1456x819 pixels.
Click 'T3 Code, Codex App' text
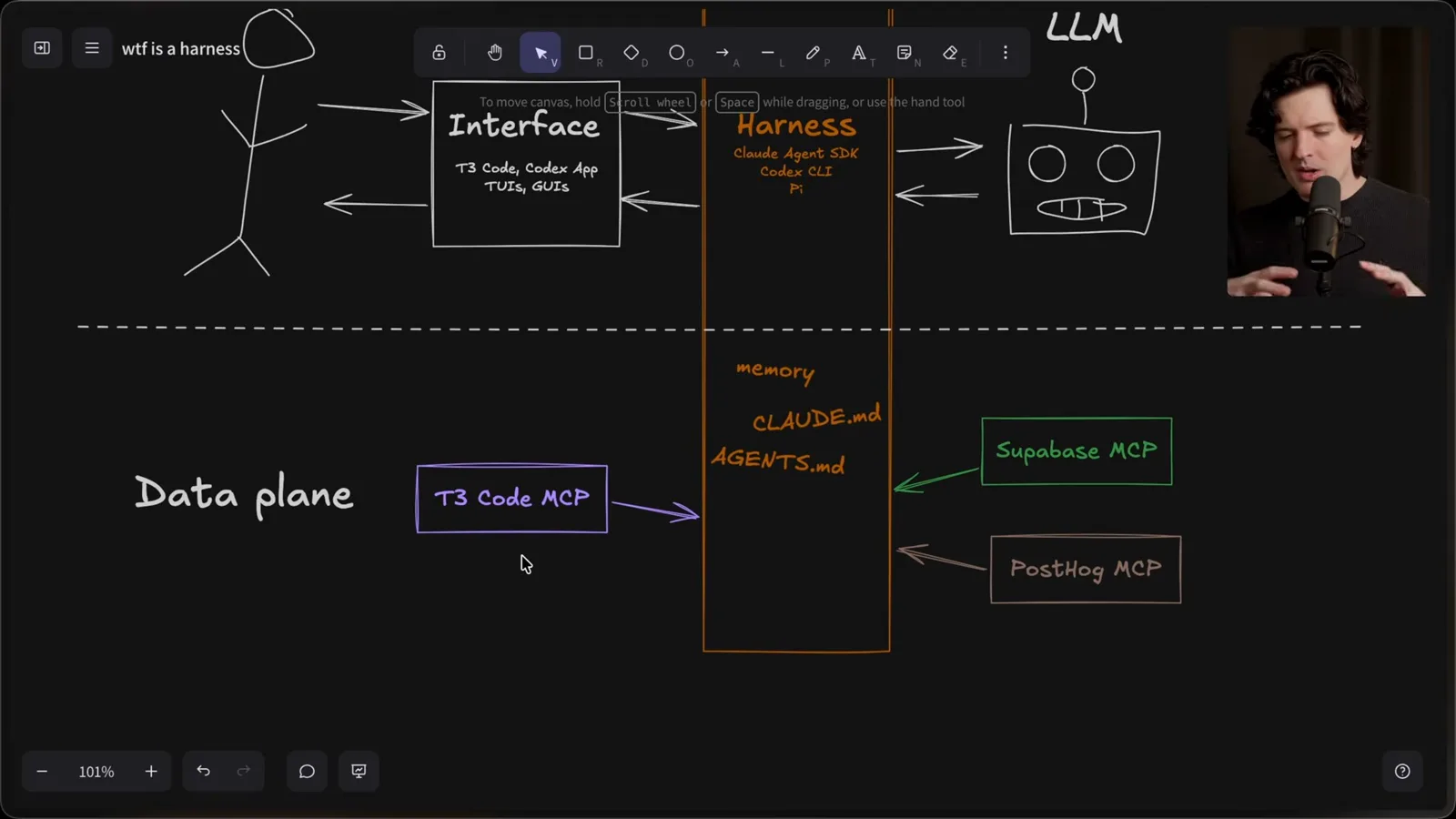pos(527,168)
